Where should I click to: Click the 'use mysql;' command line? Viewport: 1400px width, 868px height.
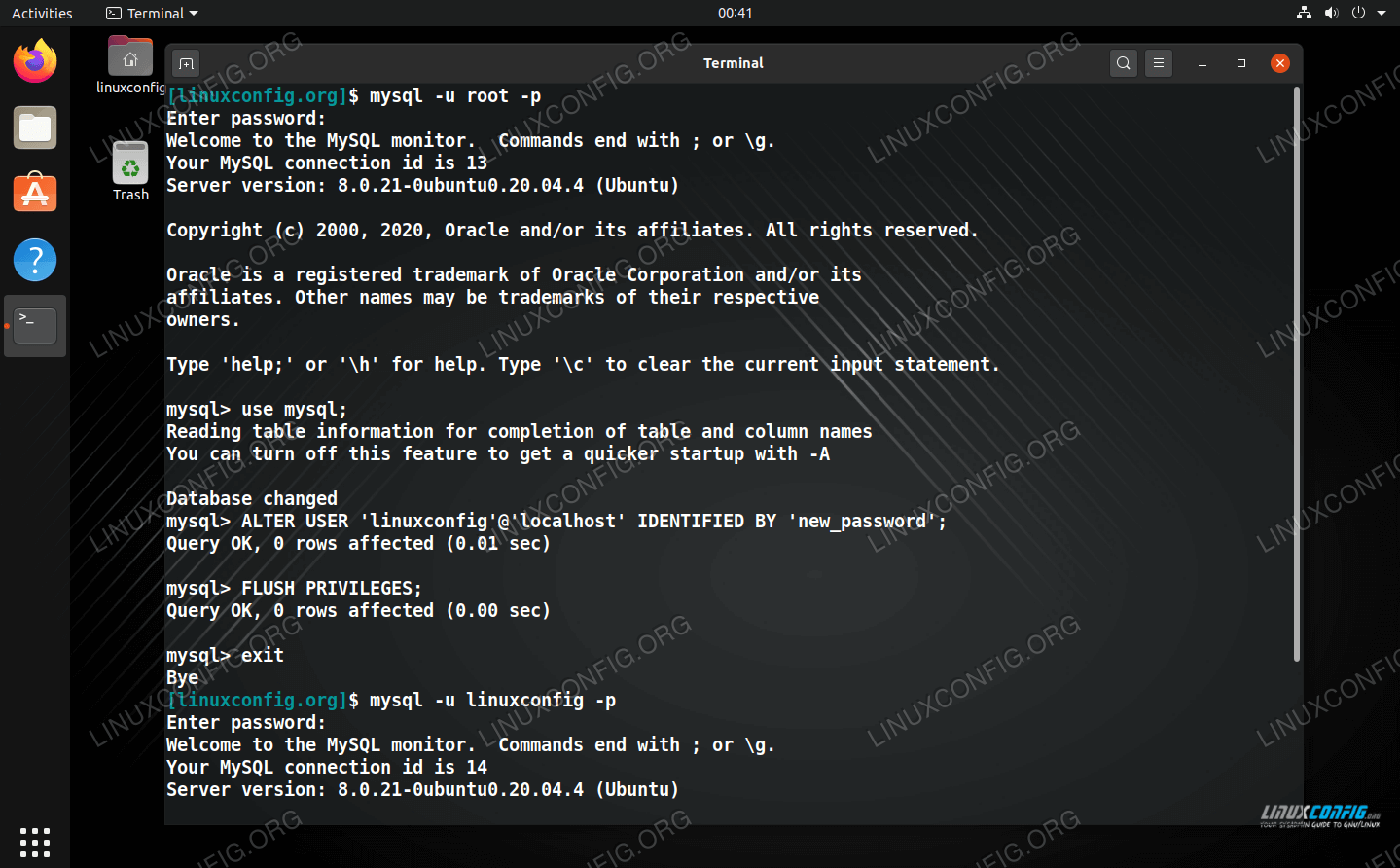pos(257,410)
